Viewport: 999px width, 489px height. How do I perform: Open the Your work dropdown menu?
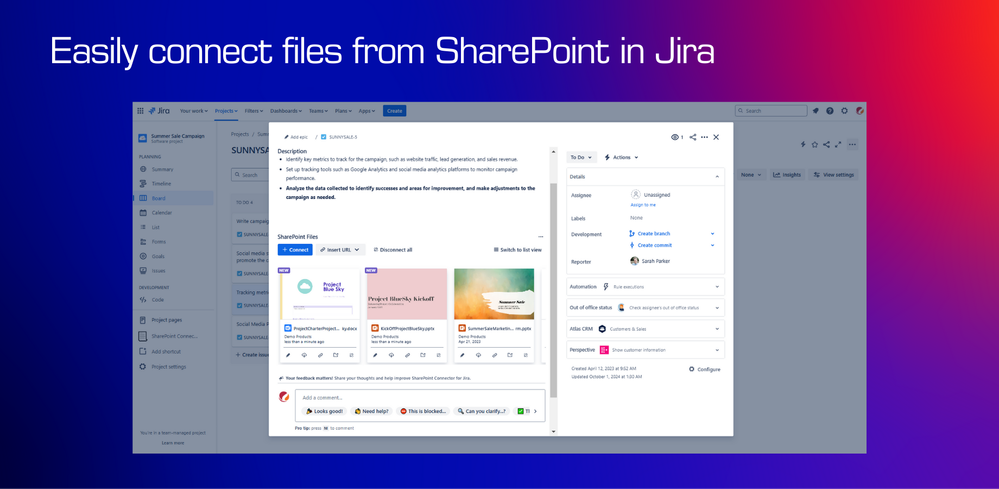pos(194,111)
